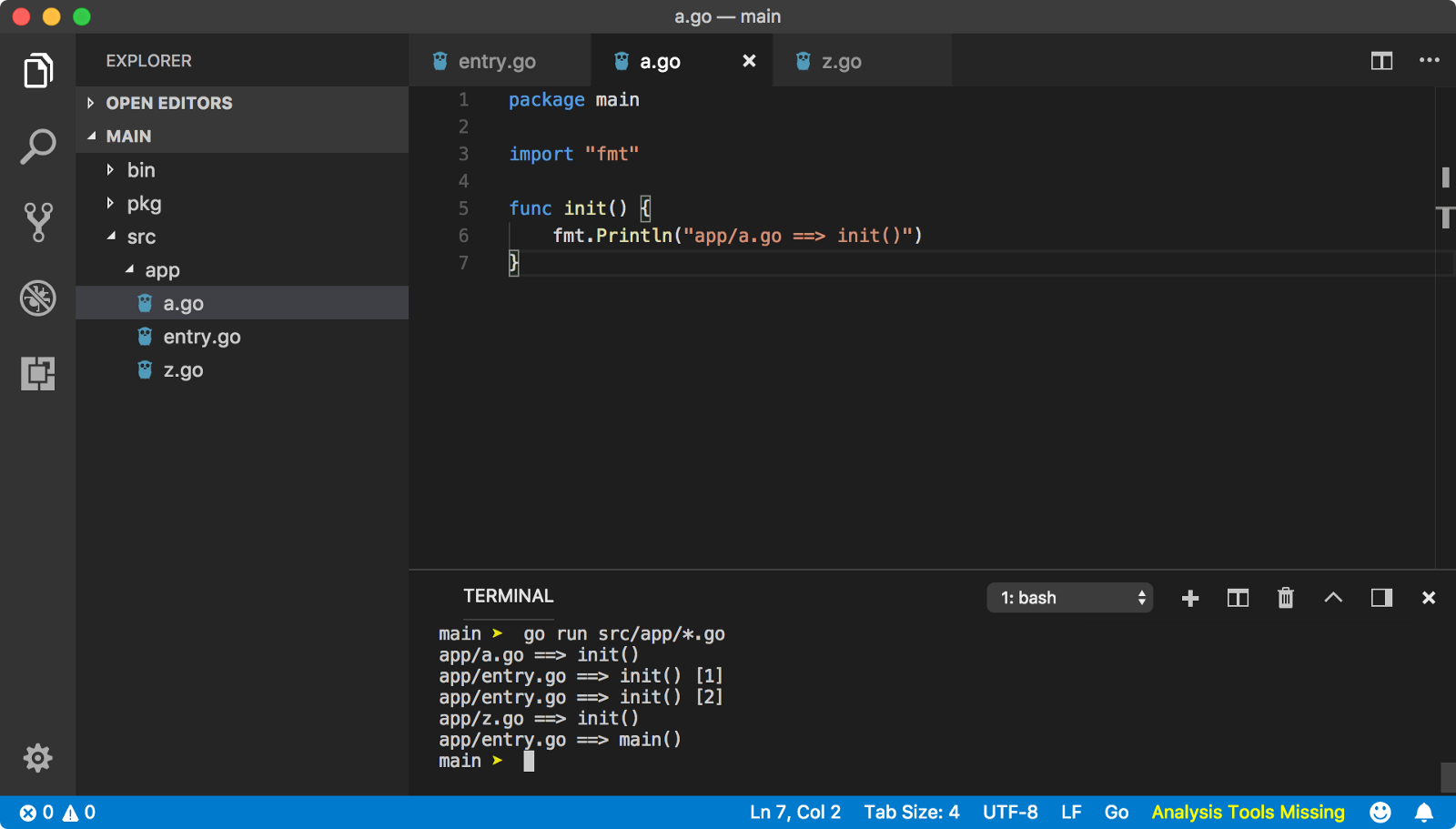Click Ln 7, Col 2 position indicator

[x=795, y=813]
